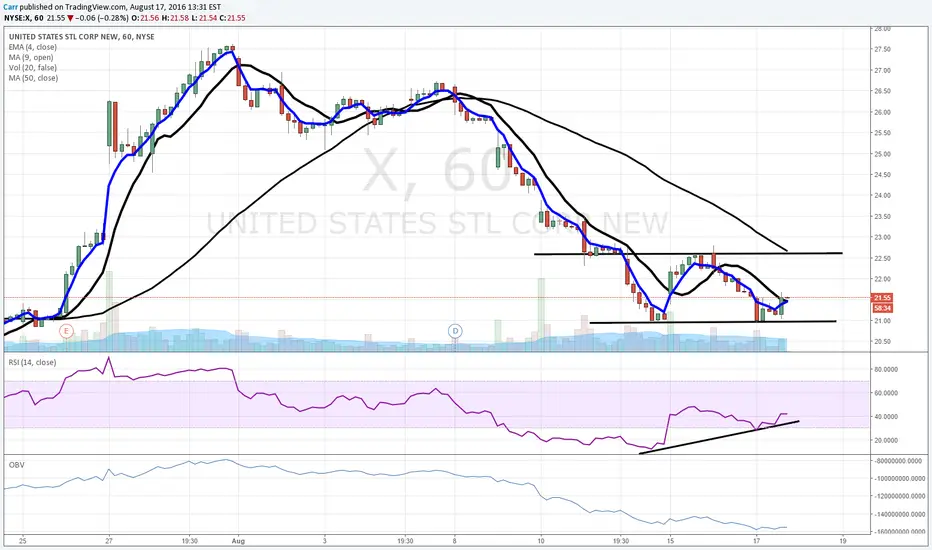Click the 'Aug' date label on time axis
Viewport: 932px width, 550px height.
[x=238, y=541]
